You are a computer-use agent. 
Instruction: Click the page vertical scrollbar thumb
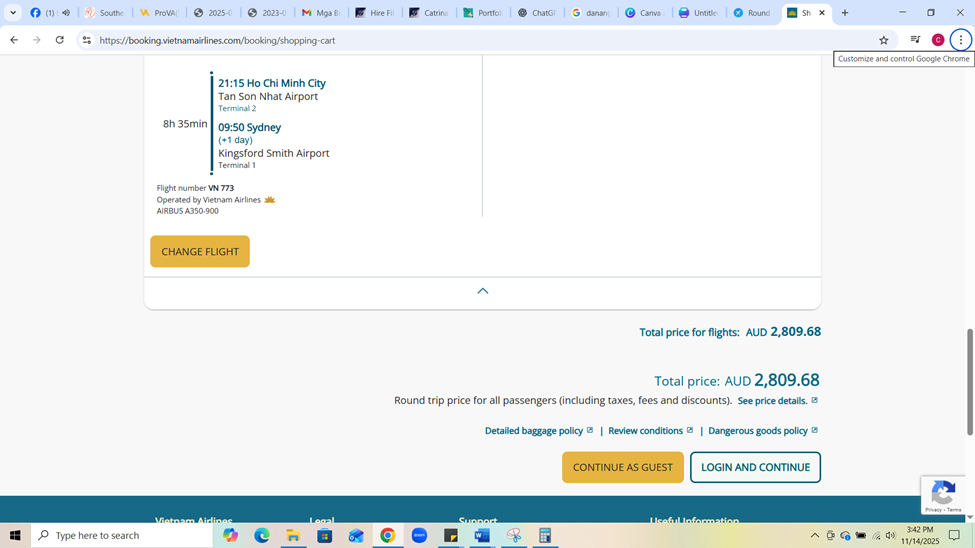(969, 382)
